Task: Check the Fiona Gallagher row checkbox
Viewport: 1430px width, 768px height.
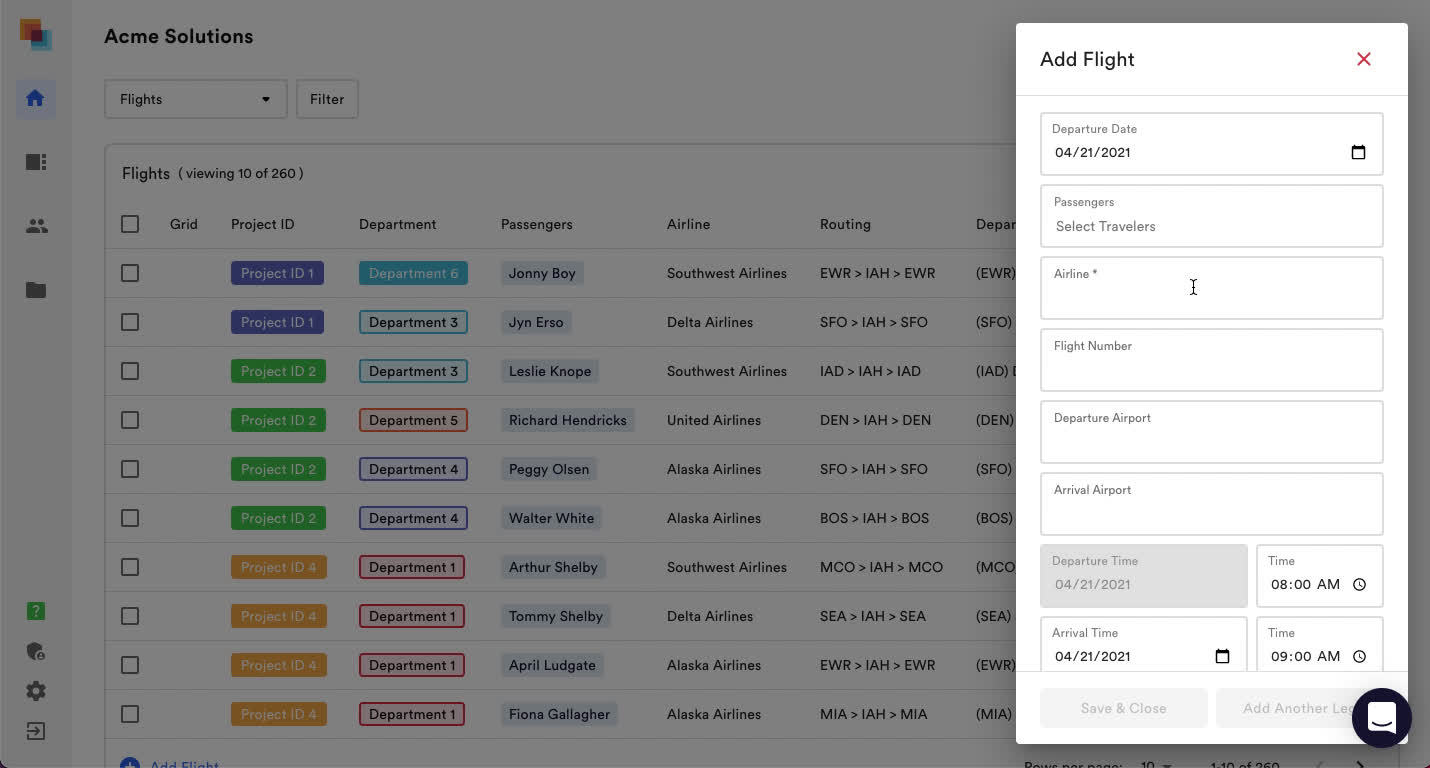Action: click(130, 714)
